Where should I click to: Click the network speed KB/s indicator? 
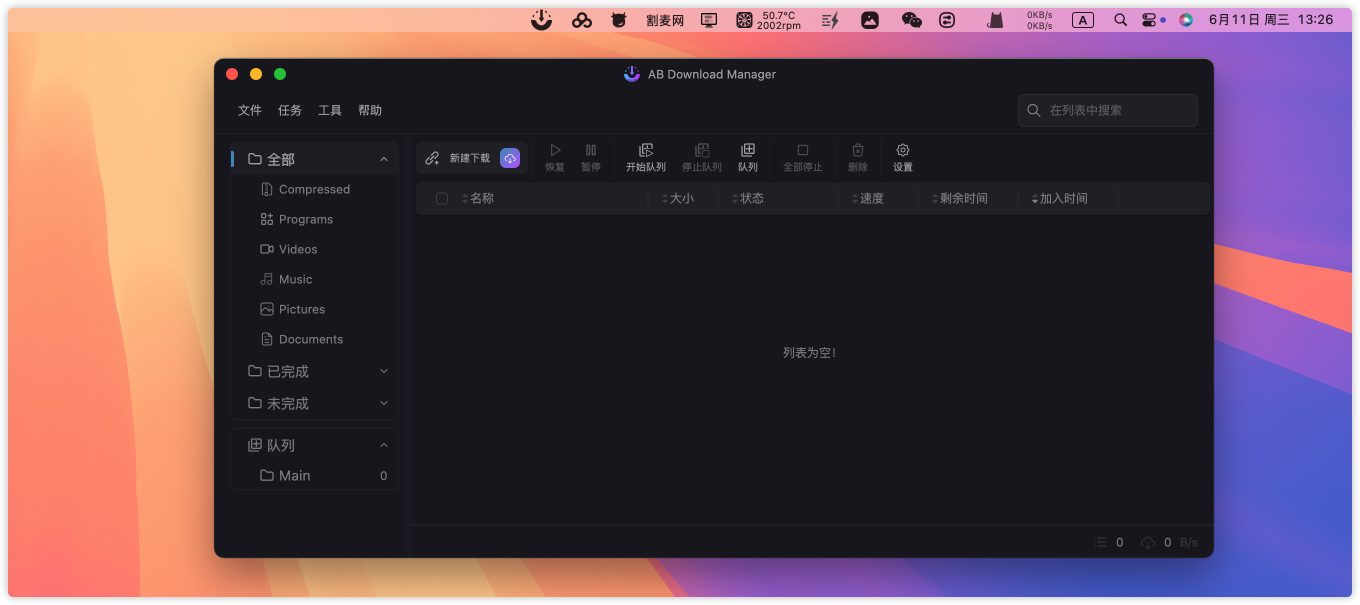click(1040, 20)
